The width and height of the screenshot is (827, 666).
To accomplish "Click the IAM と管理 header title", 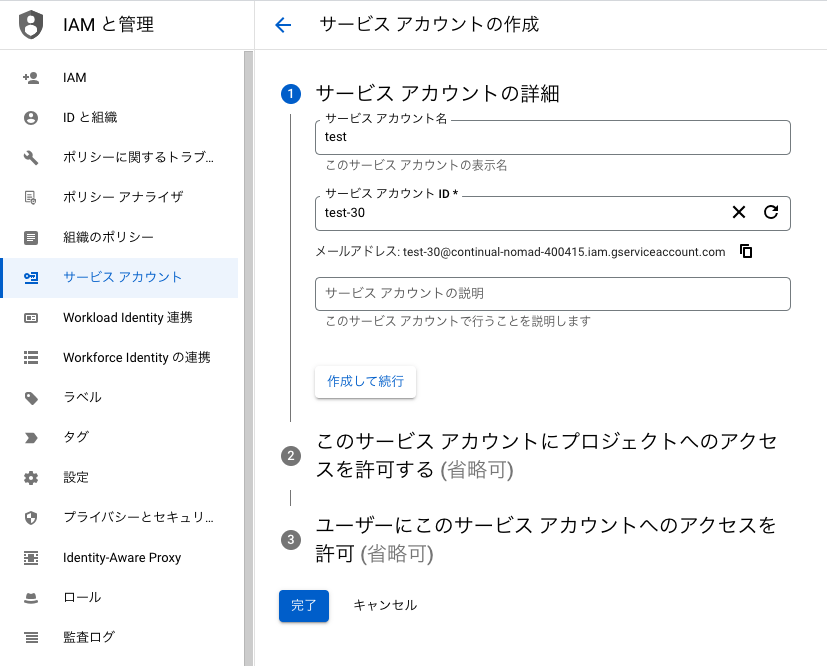I will 108,25.
